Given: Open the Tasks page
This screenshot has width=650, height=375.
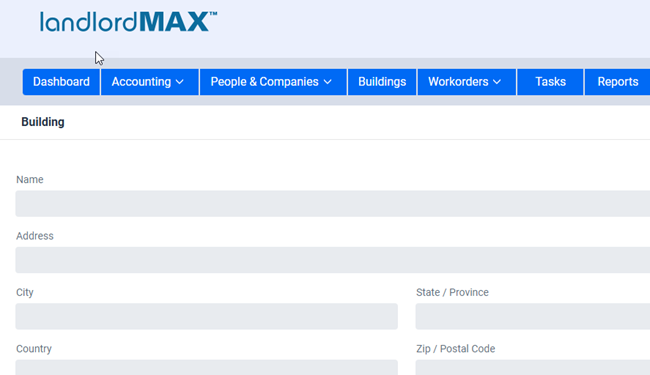Looking at the screenshot, I should [x=550, y=82].
